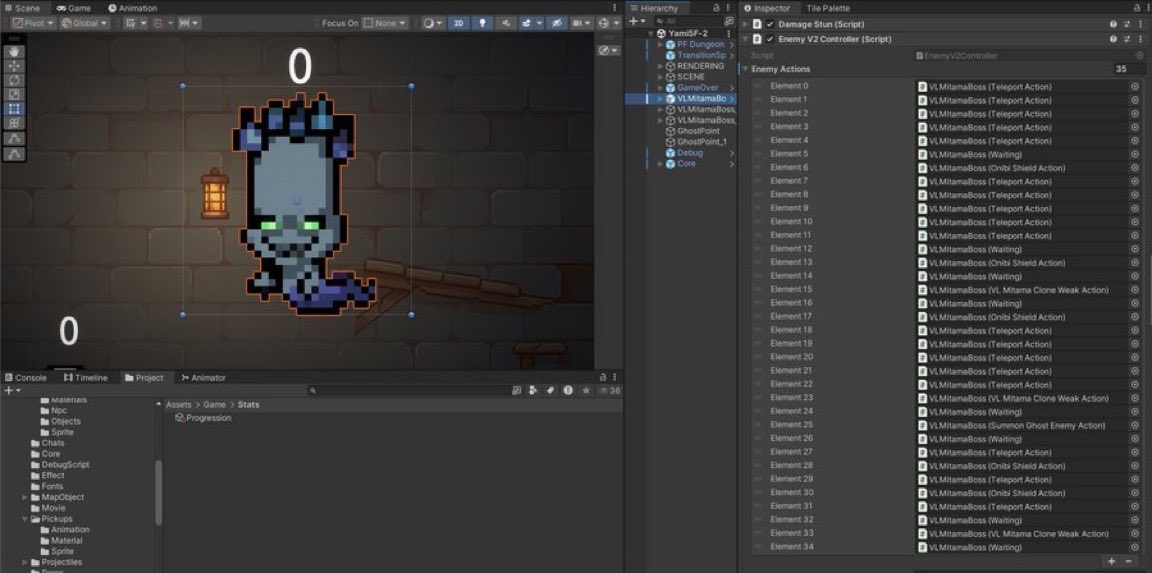Toggle scene visibility hidden-objects icon
Screen dimensions: 1152x573
pos(557,24)
